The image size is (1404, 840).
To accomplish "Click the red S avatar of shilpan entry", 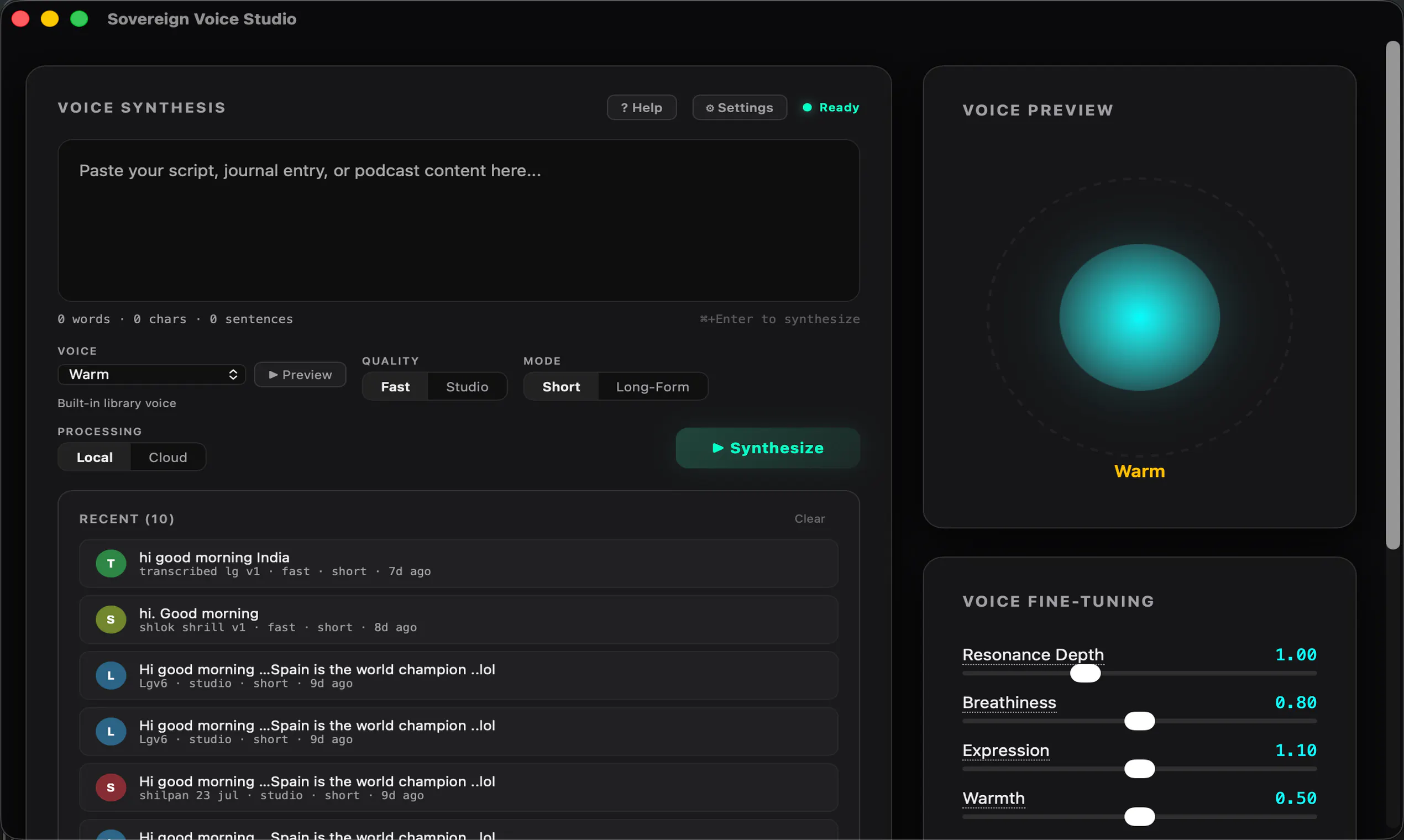I will pos(111,788).
